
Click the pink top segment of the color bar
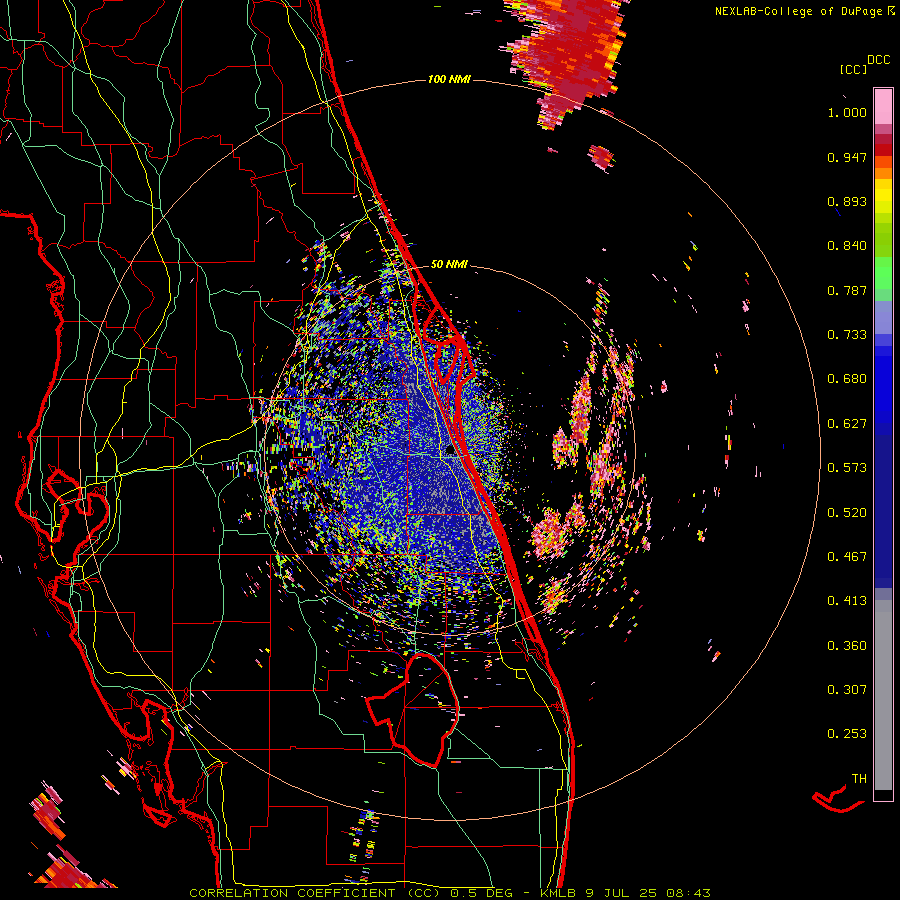pos(883,106)
